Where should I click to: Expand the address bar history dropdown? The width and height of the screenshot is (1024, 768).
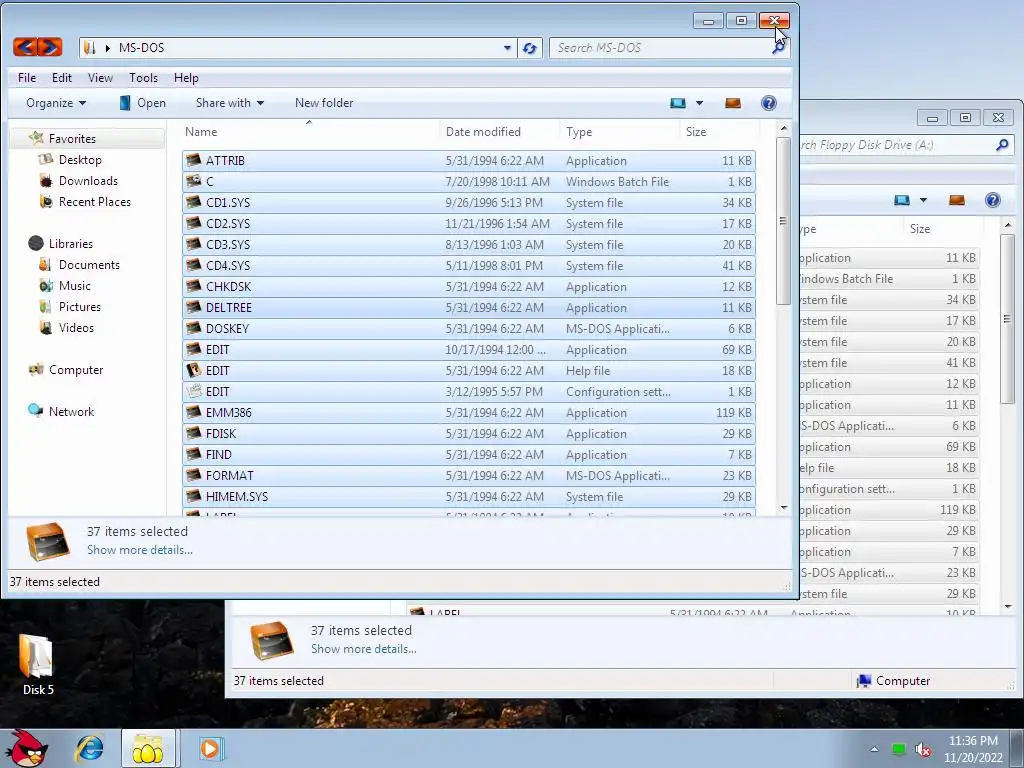pos(507,48)
